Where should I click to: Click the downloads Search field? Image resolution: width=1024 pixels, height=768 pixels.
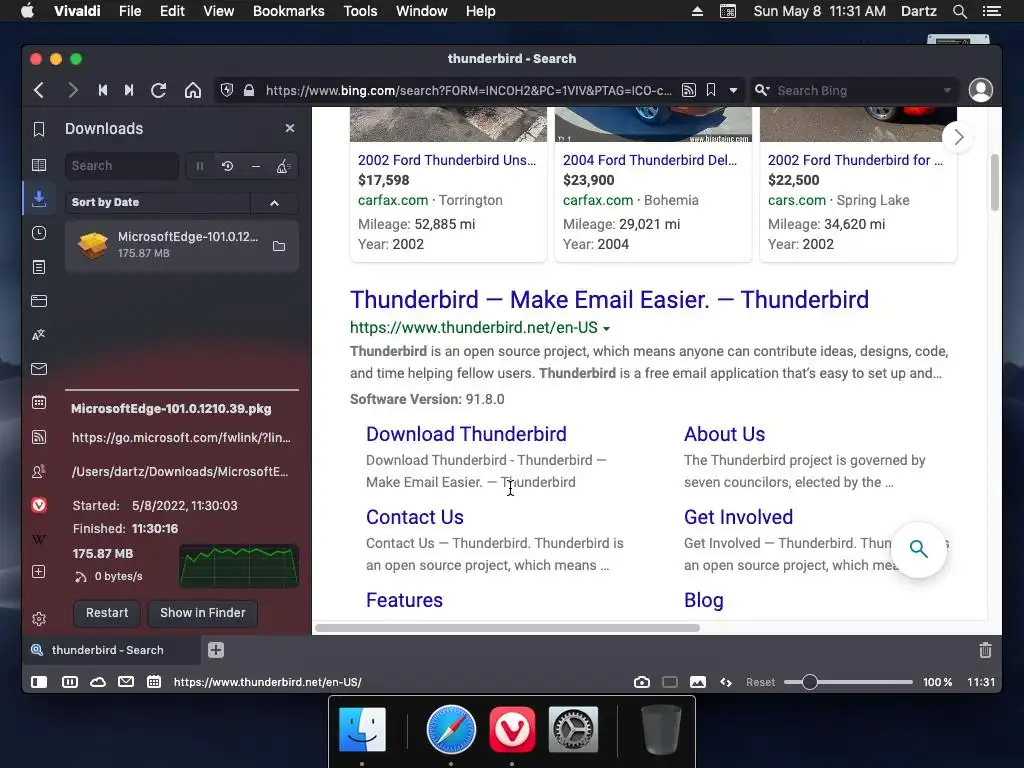click(121, 166)
